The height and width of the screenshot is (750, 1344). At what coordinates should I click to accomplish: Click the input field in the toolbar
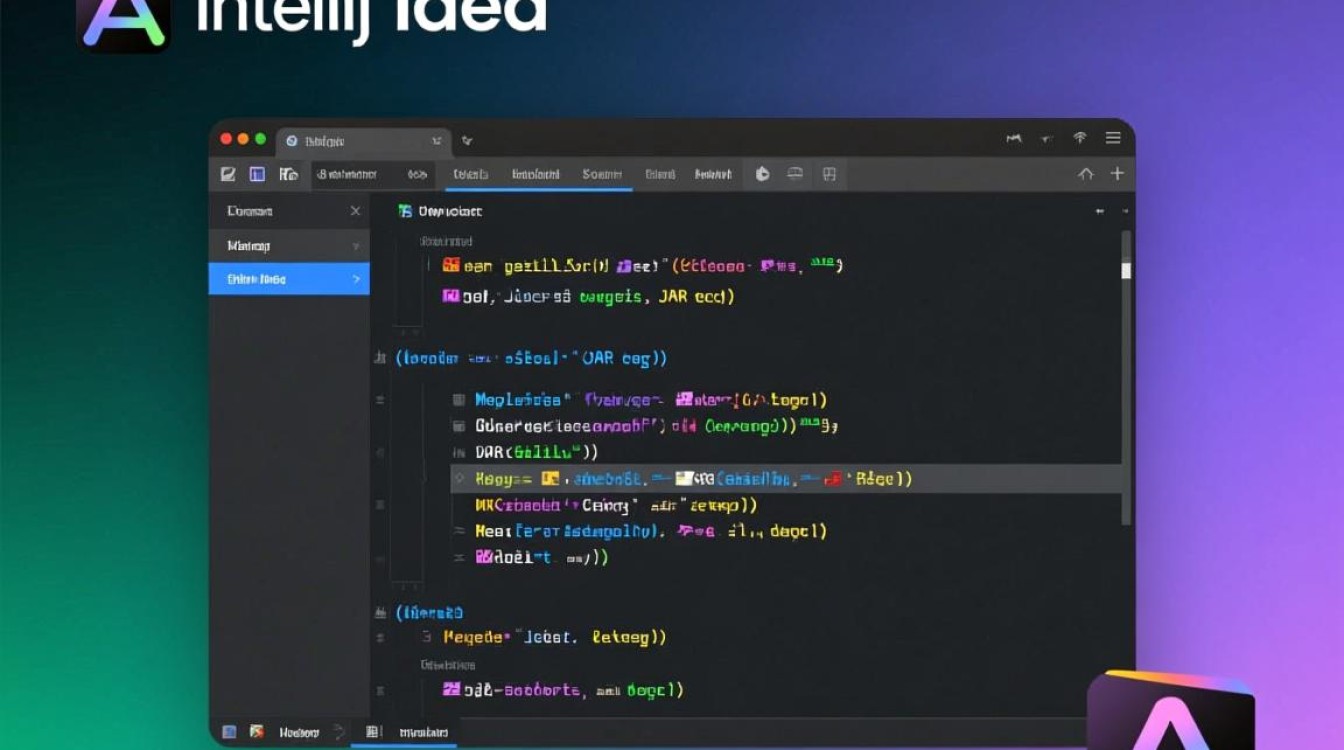tap(372, 174)
